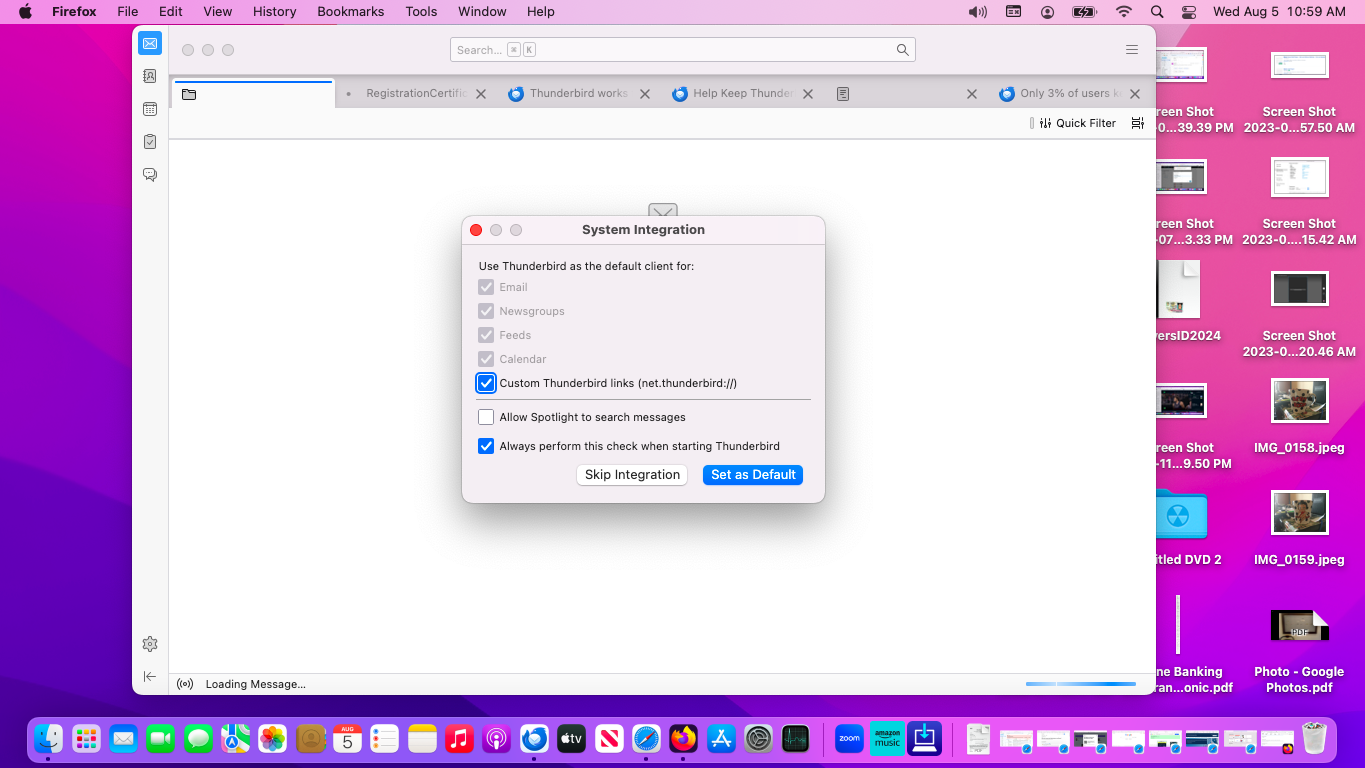Open Launchpad from the Dock

[x=86, y=739]
